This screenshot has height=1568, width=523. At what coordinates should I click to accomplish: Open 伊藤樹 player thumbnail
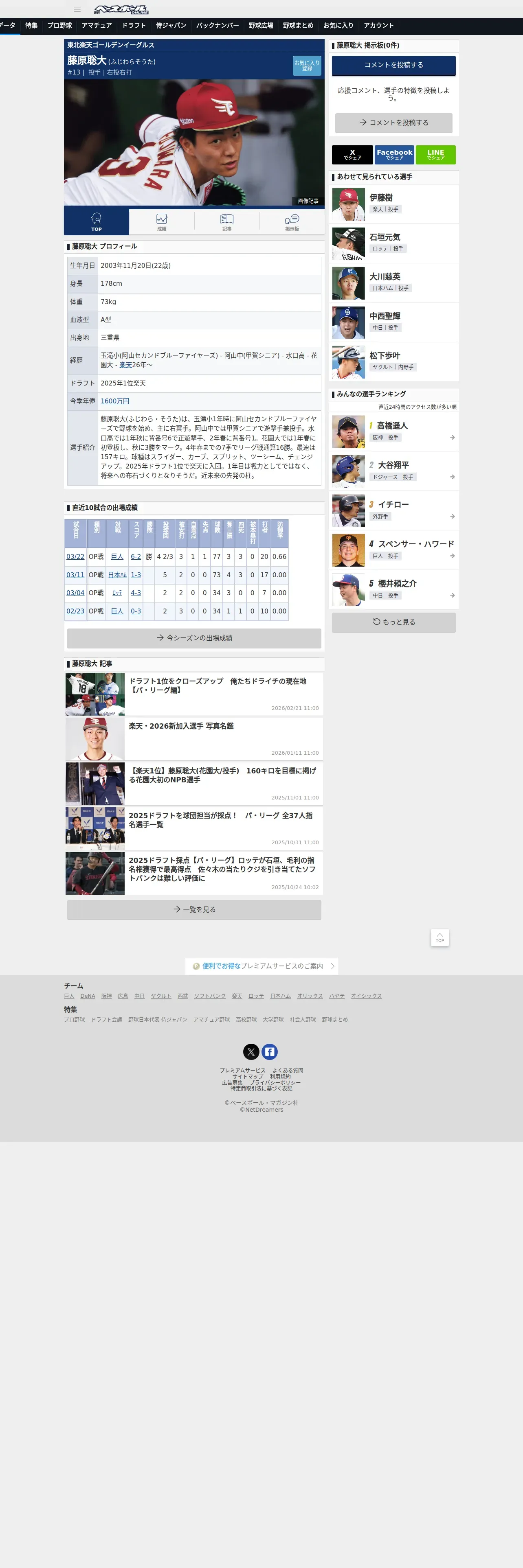(348, 204)
